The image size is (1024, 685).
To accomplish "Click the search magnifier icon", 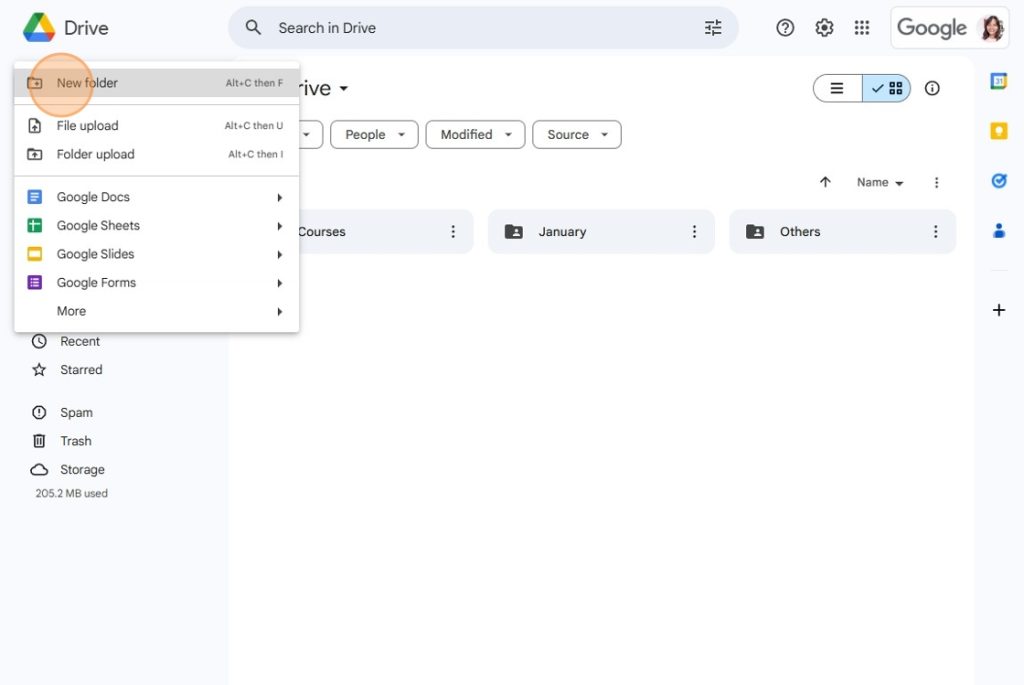I will pos(253,27).
